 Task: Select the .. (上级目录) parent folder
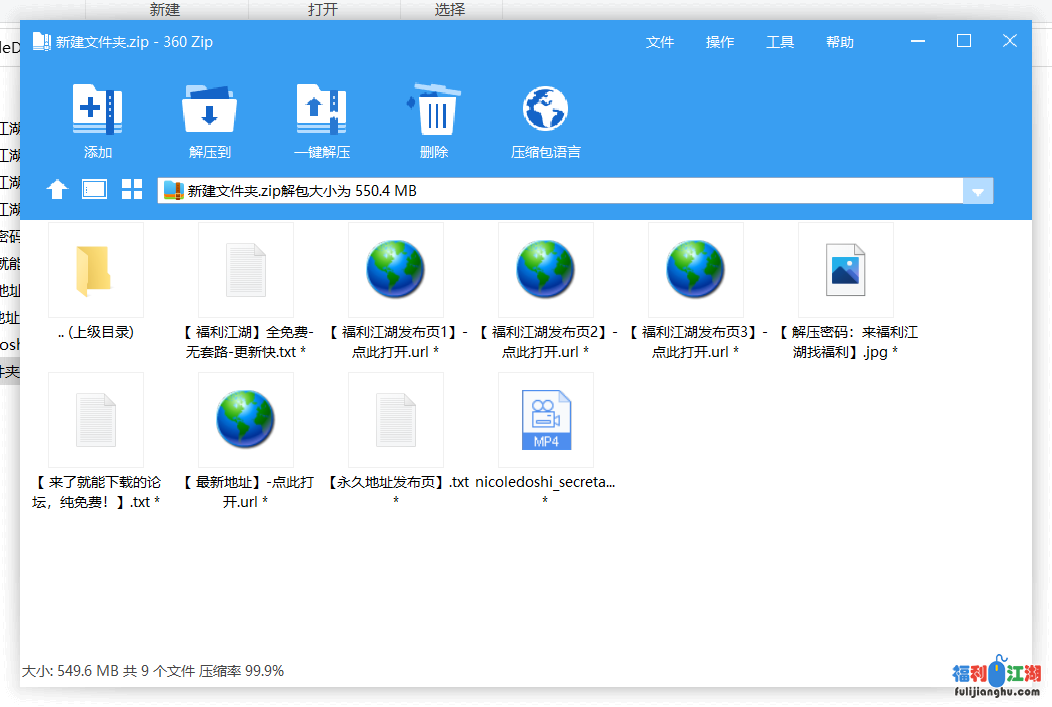pyautogui.click(x=95, y=271)
